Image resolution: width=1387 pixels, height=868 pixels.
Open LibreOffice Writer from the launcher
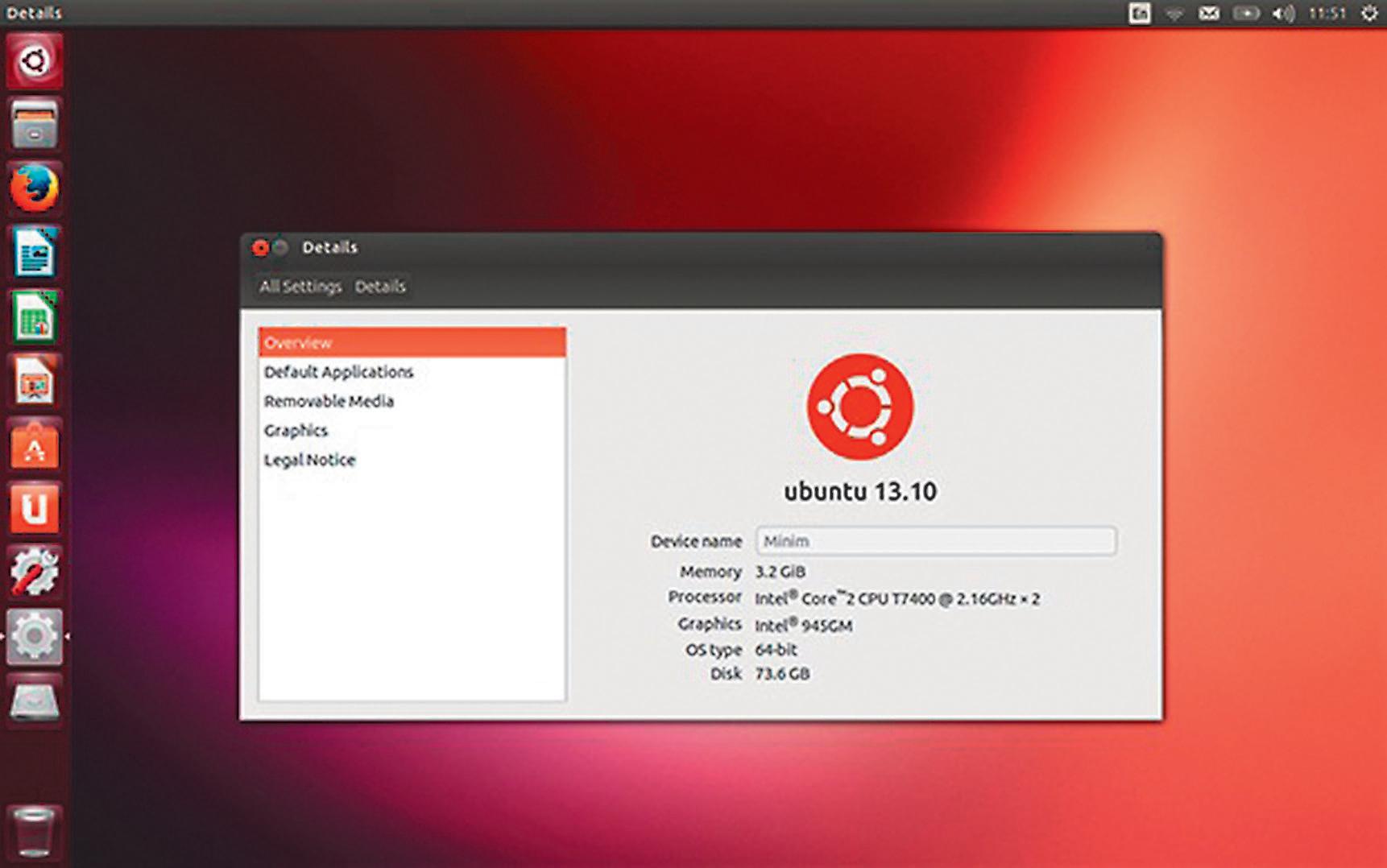34,253
